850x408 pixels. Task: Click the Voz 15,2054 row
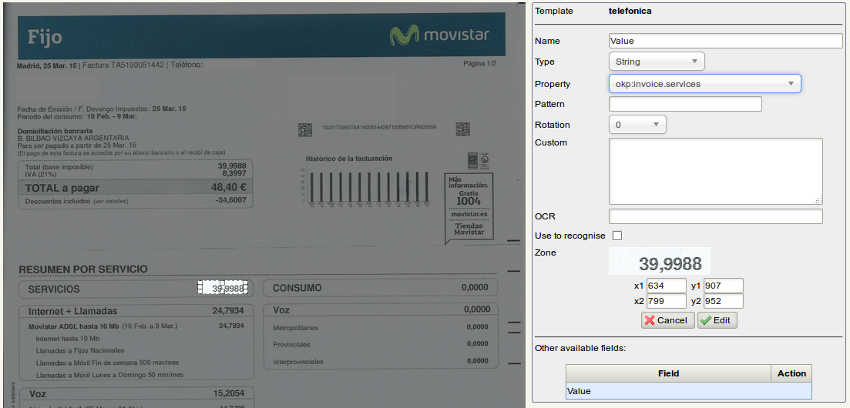pos(136,393)
